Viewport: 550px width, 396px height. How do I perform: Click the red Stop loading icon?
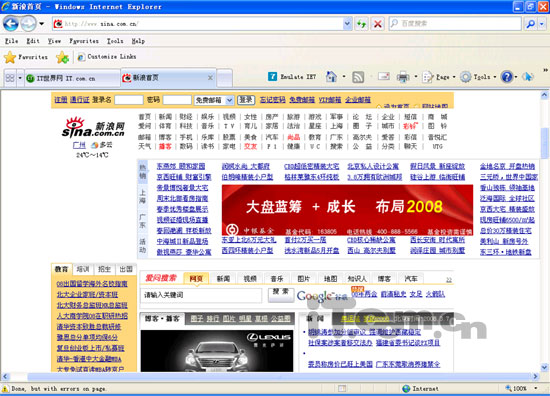coord(378,24)
